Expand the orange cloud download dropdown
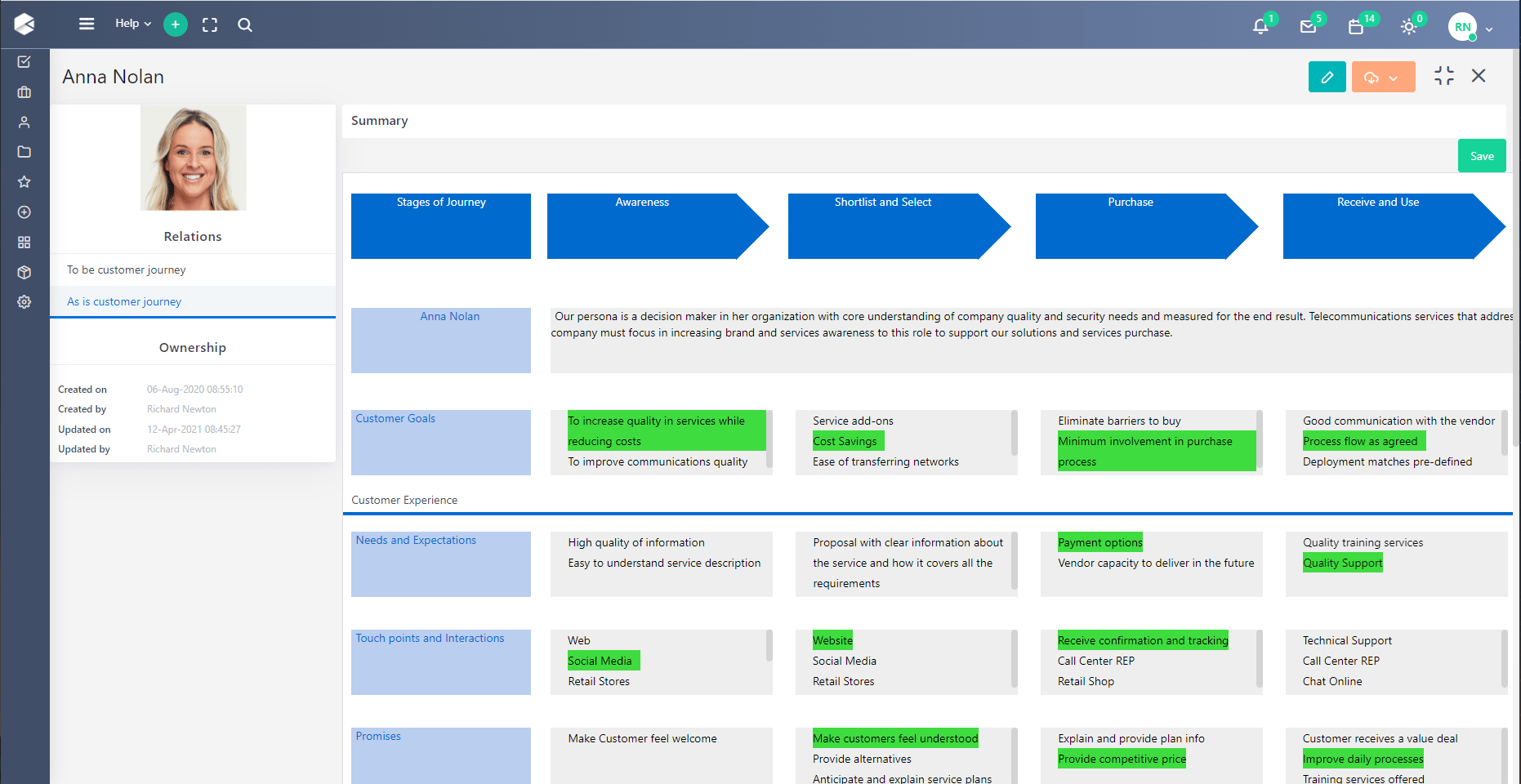 pos(1383,78)
